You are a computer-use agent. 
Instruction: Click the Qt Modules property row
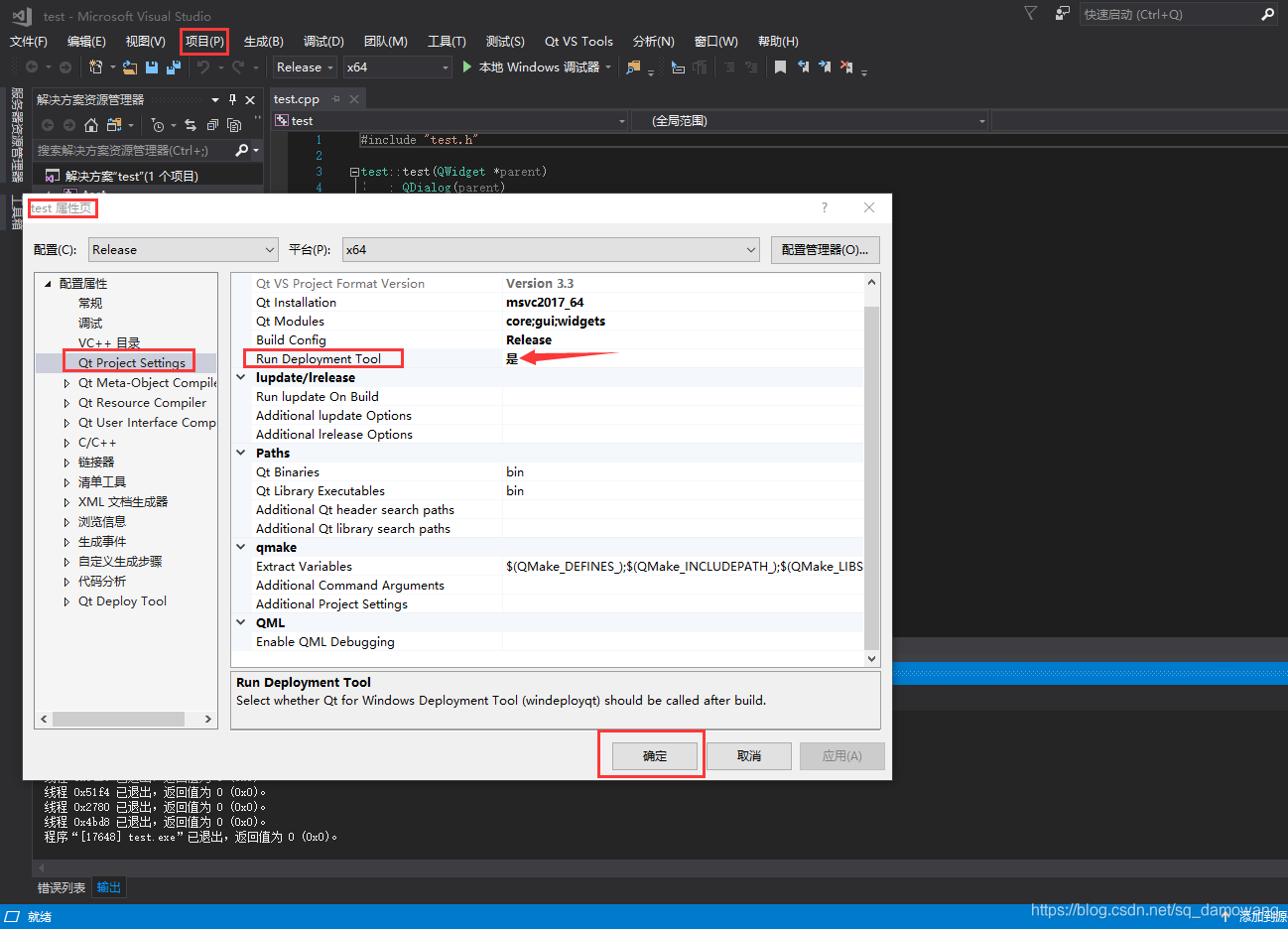pyautogui.click(x=548, y=322)
